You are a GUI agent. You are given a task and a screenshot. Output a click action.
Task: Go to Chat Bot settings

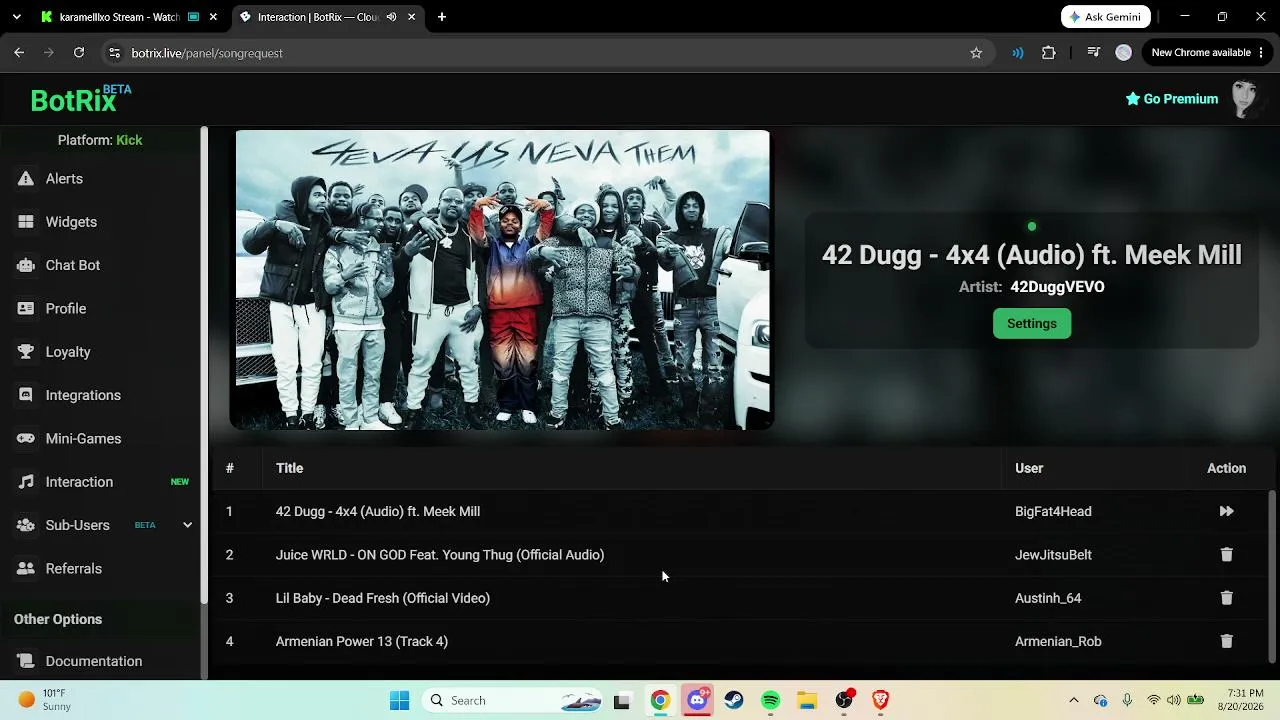pyautogui.click(x=73, y=265)
